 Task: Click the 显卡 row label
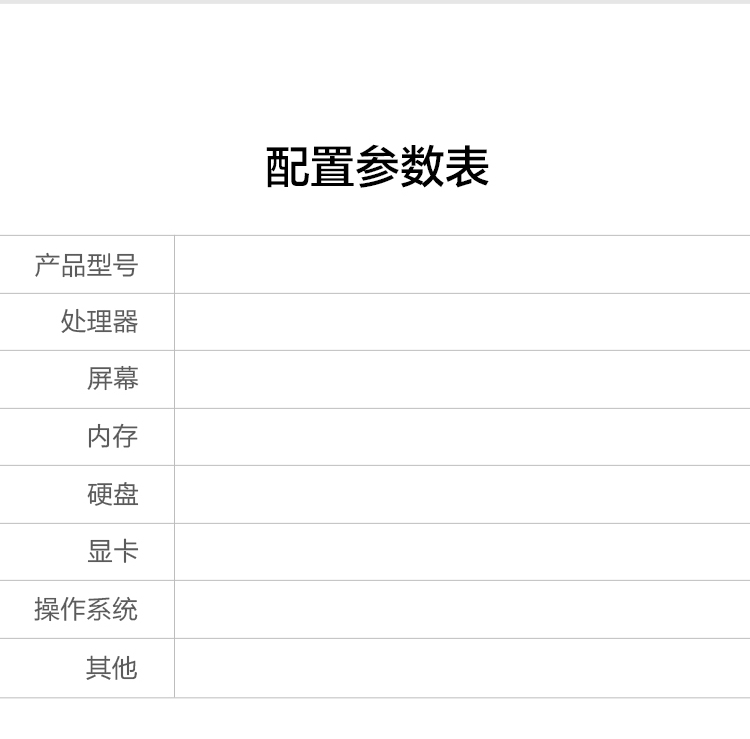(113, 551)
